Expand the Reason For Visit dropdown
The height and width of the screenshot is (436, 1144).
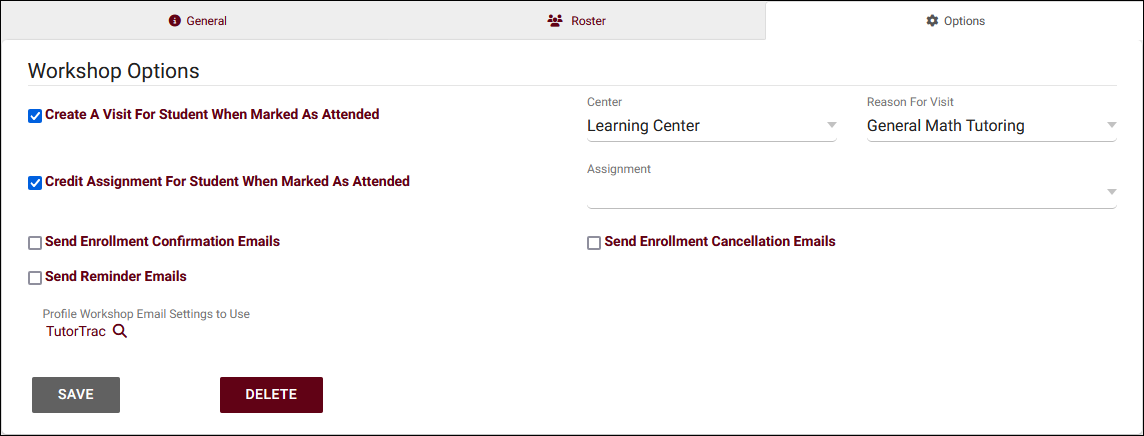pyautogui.click(x=1111, y=126)
